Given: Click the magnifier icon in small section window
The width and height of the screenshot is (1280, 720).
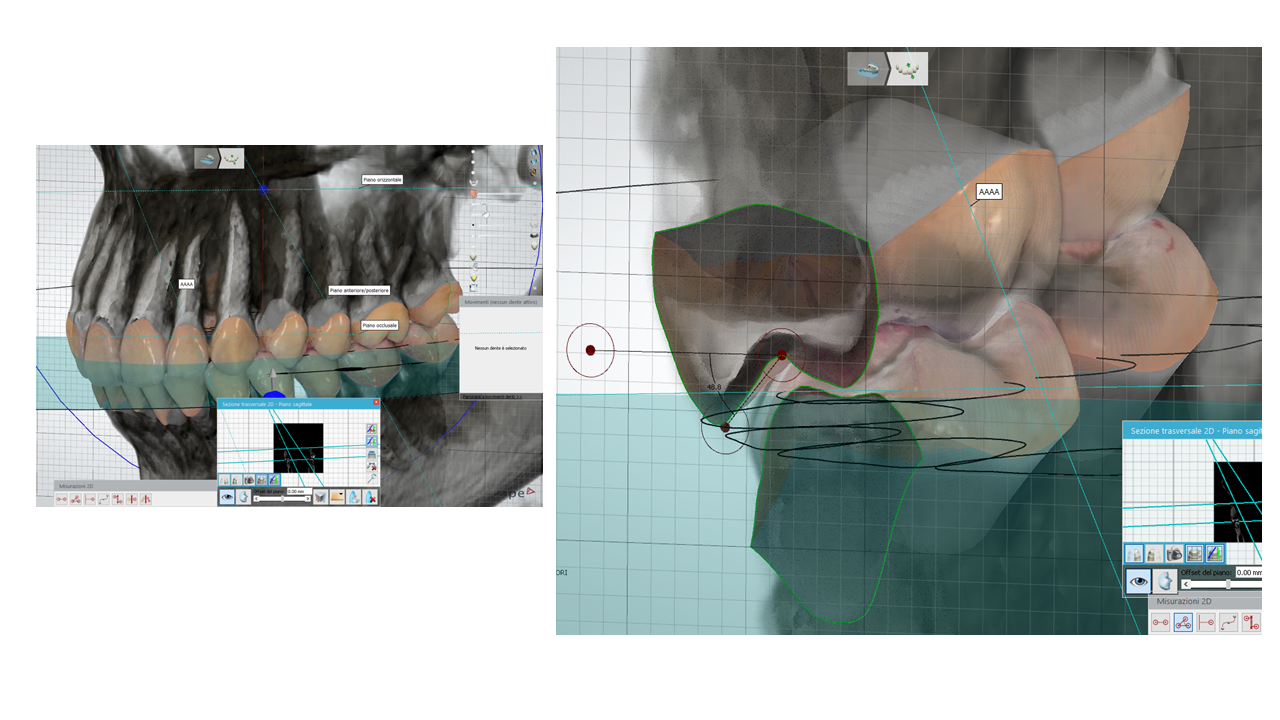Looking at the screenshot, I should (372, 479).
